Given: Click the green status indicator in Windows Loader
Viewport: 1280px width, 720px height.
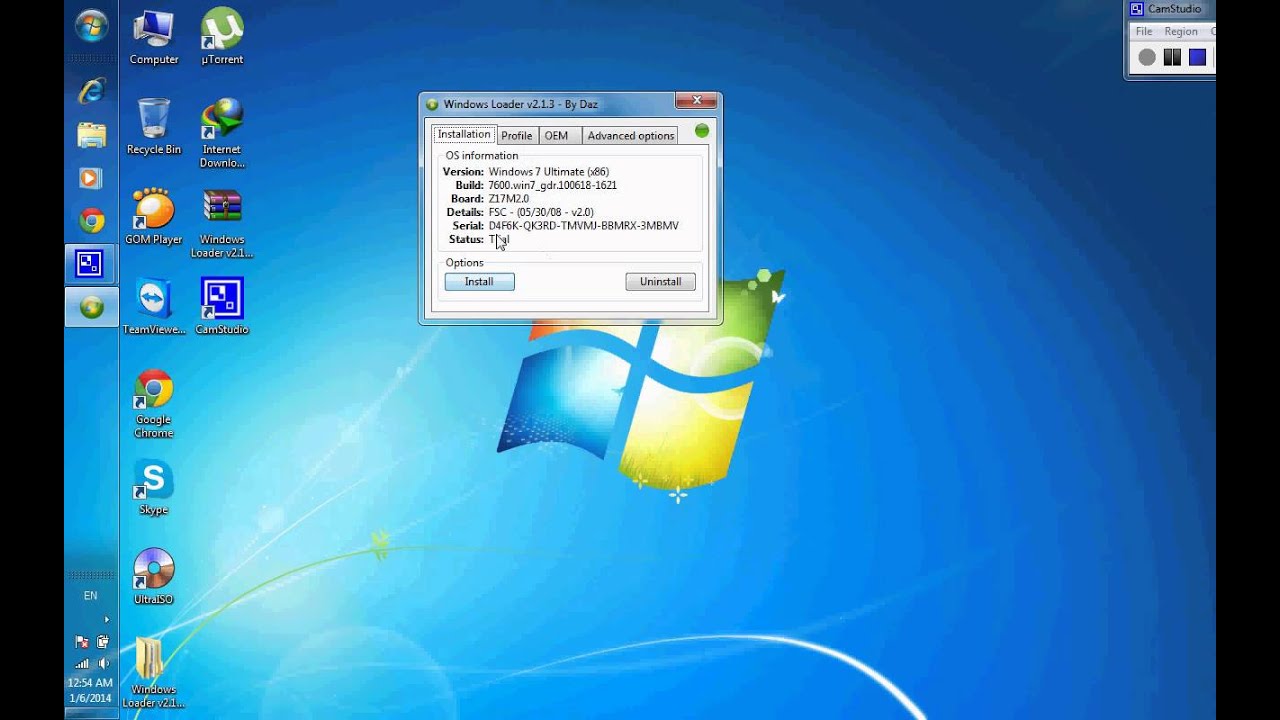Looking at the screenshot, I should (702, 130).
